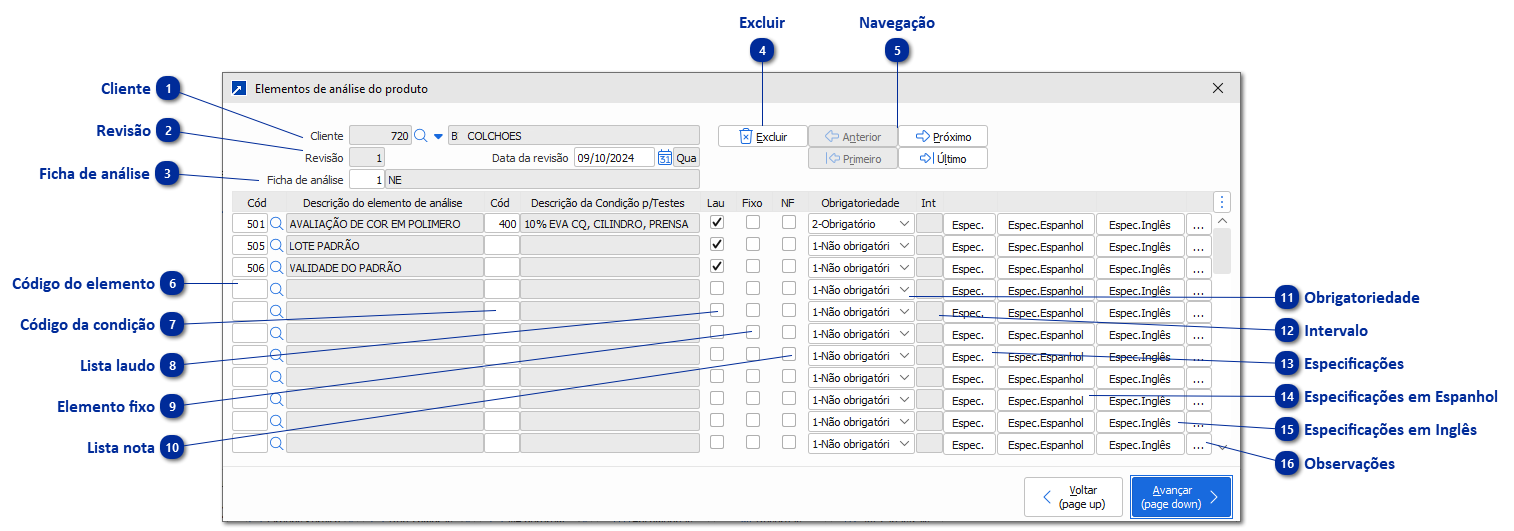This screenshot has height=531, width=1514.
Task: Click Espec. button for row 501
Action: coord(969,224)
